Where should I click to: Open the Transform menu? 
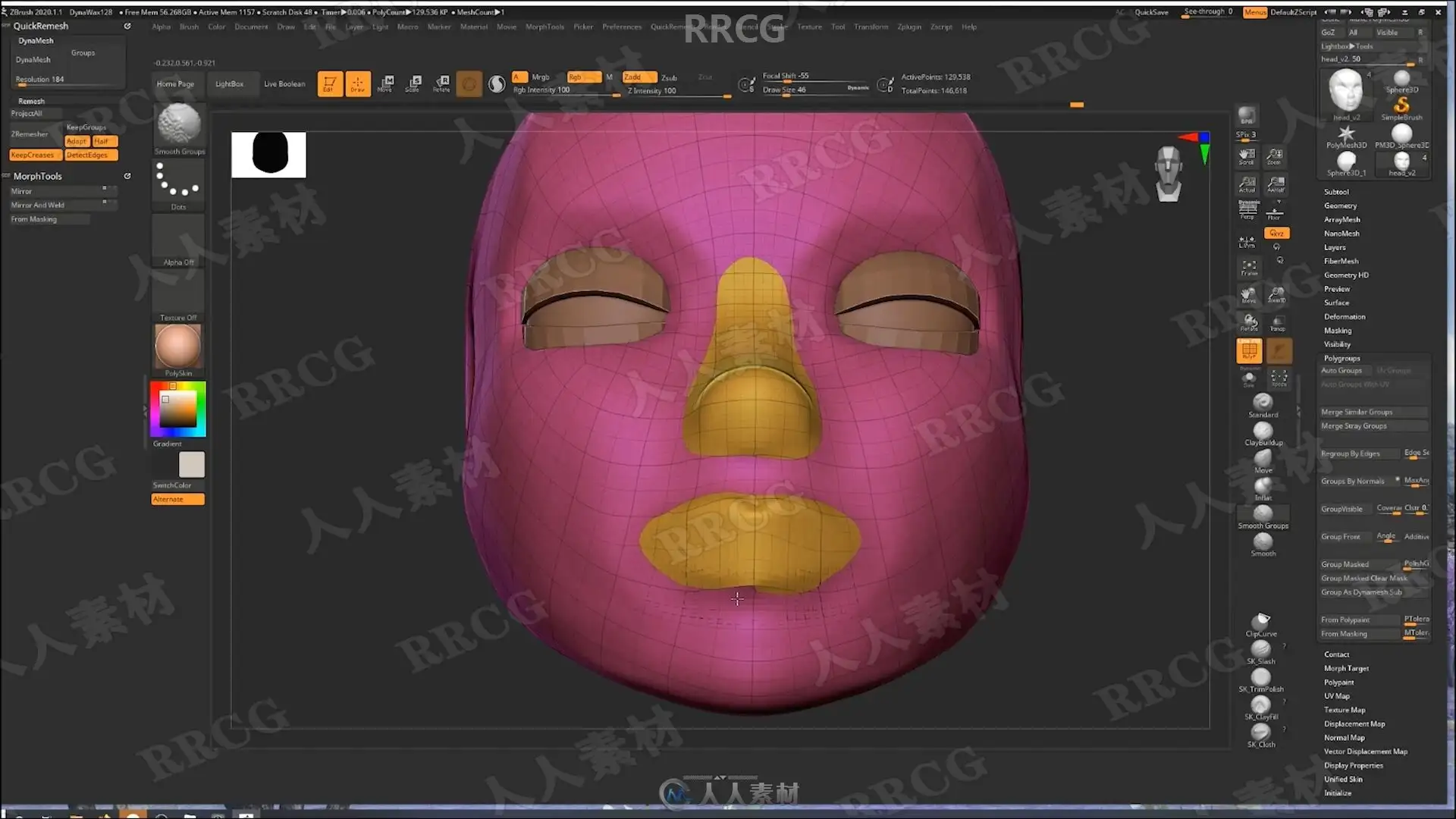(871, 27)
